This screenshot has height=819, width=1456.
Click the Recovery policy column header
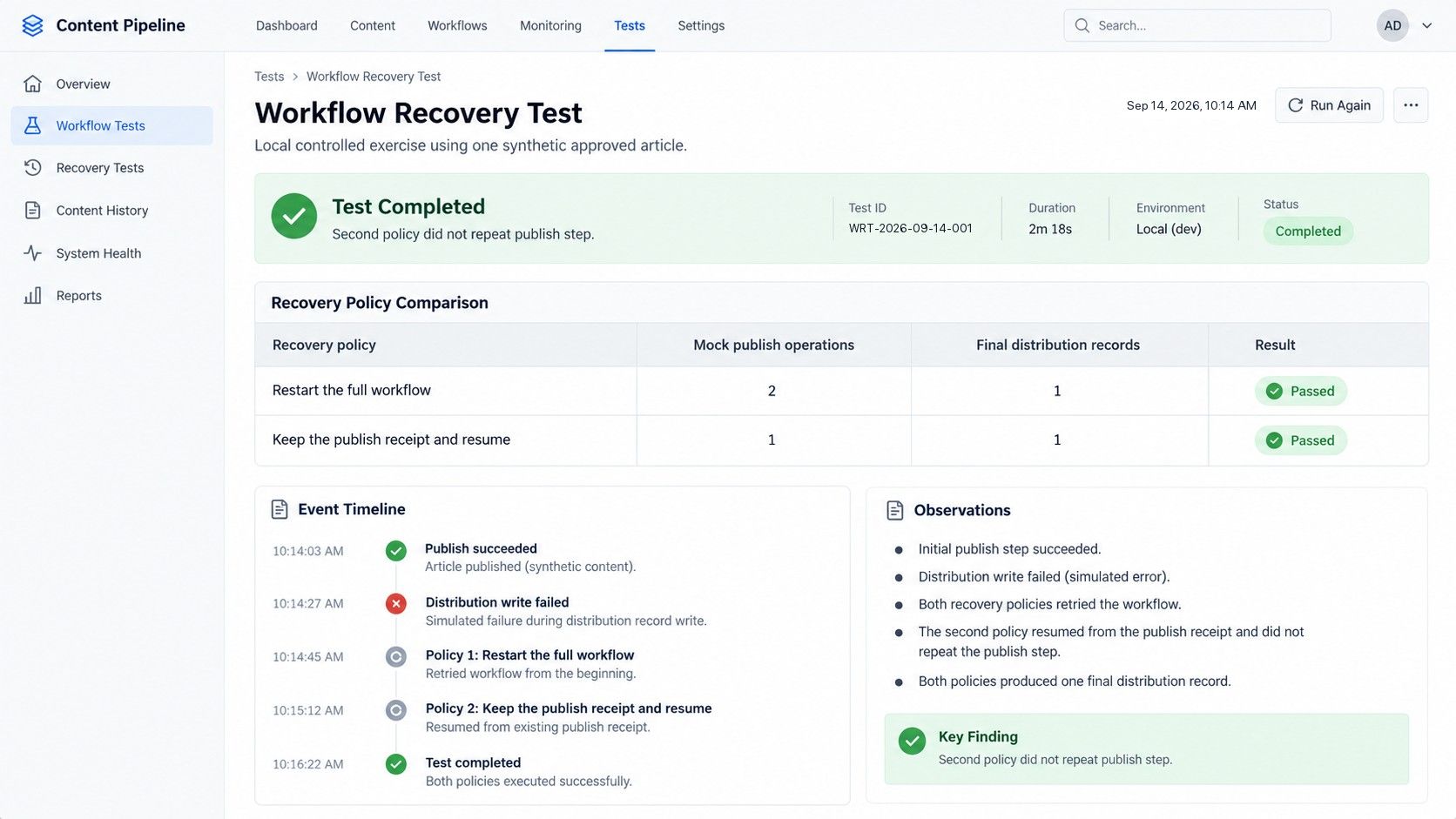pos(324,345)
